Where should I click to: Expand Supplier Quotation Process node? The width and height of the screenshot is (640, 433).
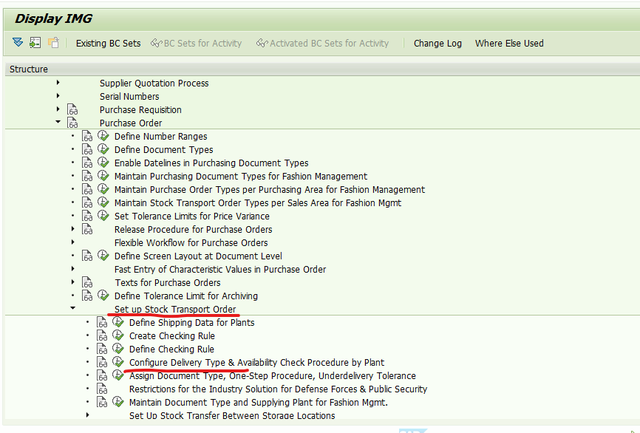[x=58, y=82]
